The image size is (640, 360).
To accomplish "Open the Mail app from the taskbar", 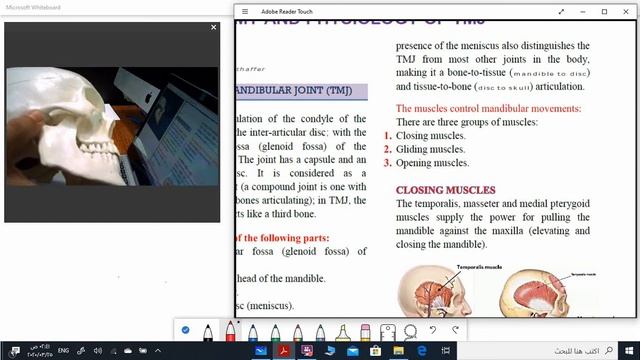I will [x=353, y=351].
